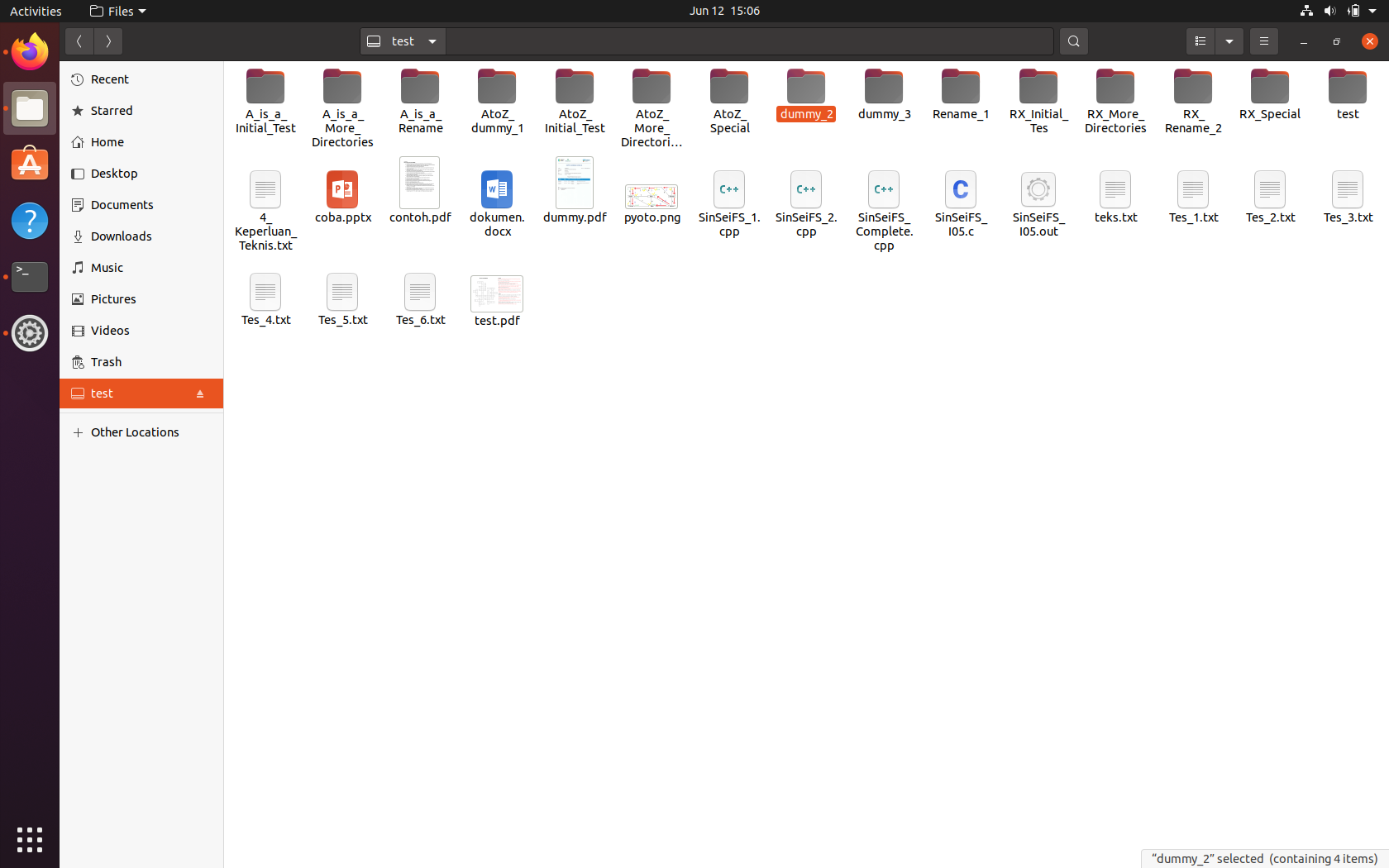The image size is (1389, 868).
Task: Open the search bar in Files
Action: coord(1073,41)
